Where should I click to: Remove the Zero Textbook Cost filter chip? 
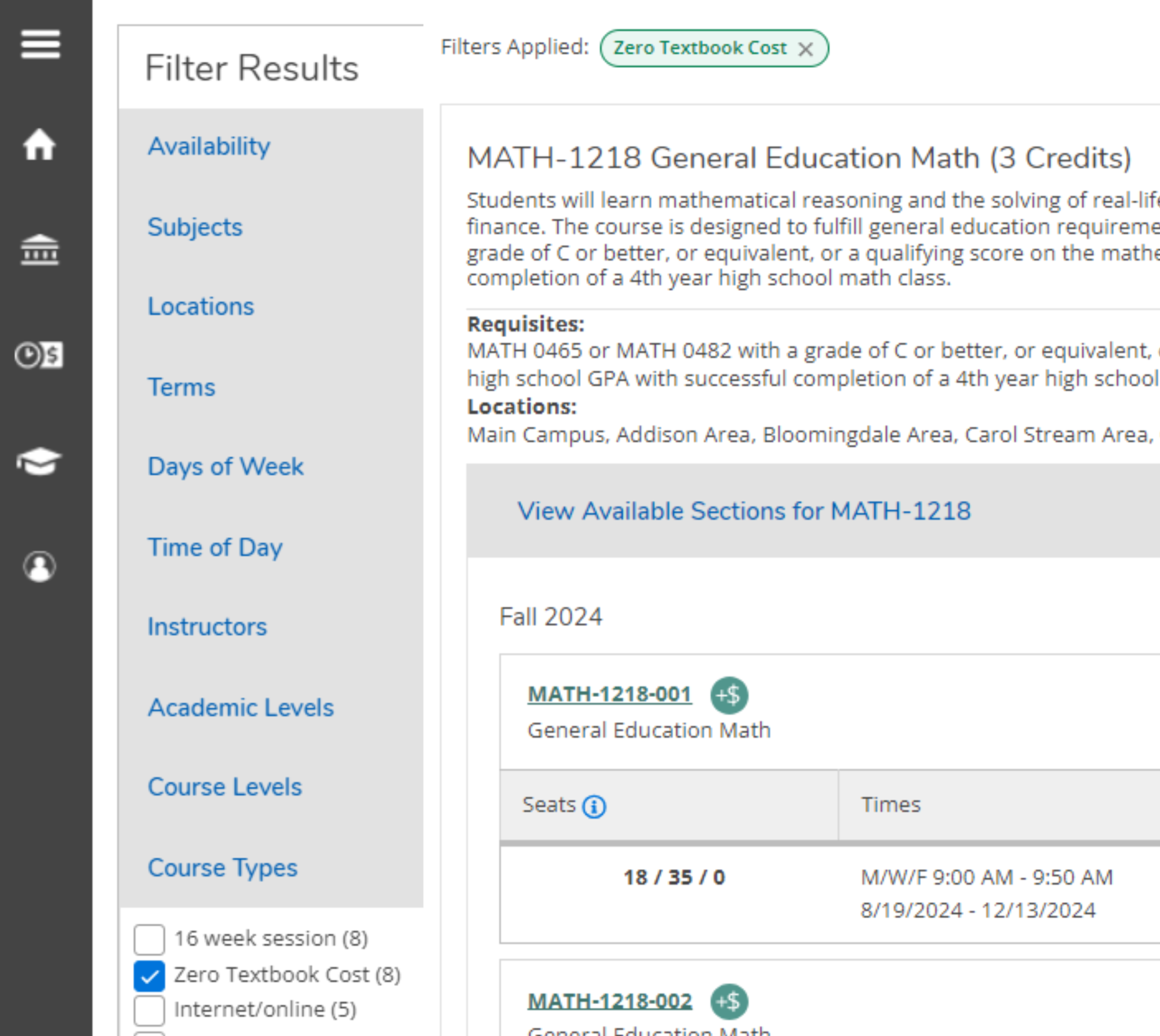coord(805,49)
